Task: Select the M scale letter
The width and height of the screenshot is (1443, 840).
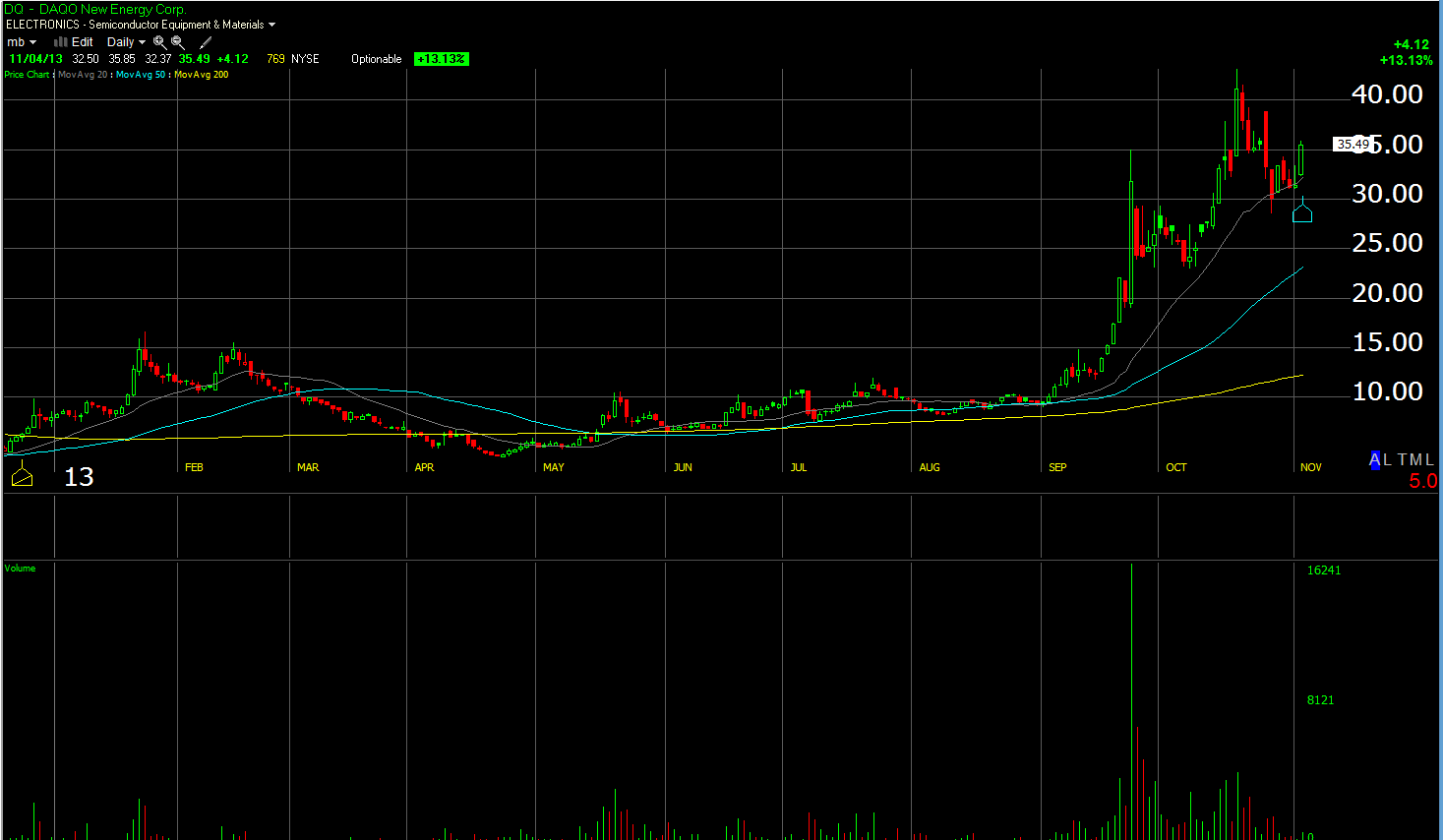Action: [1416, 459]
